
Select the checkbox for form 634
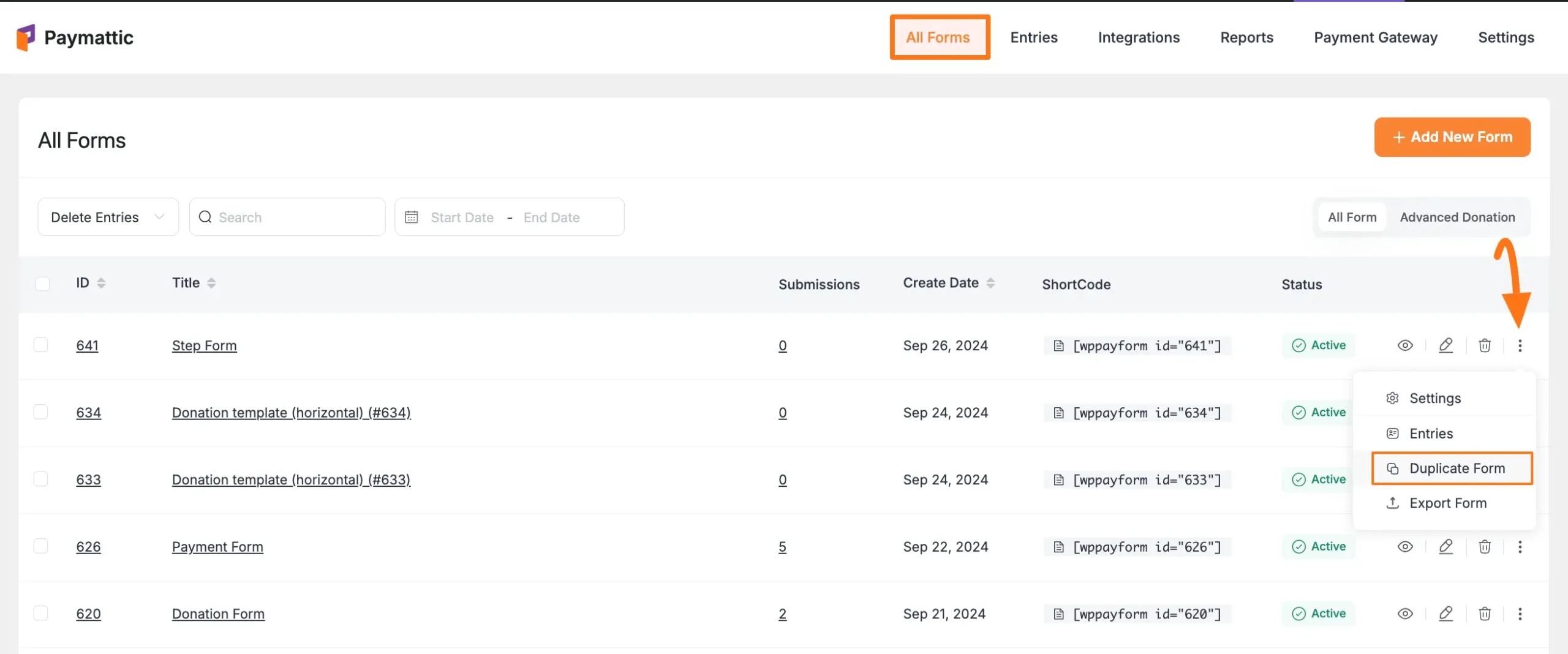(x=41, y=412)
